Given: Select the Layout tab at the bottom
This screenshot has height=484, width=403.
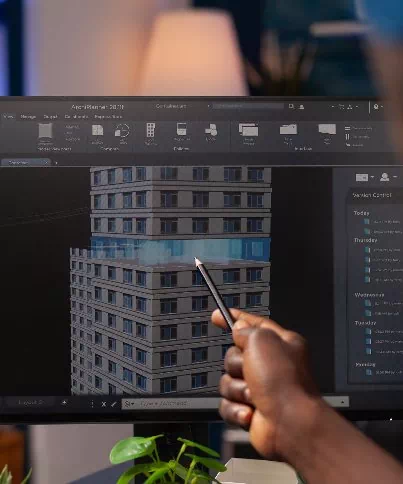Looking at the screenshot, I should coord(31,403).
